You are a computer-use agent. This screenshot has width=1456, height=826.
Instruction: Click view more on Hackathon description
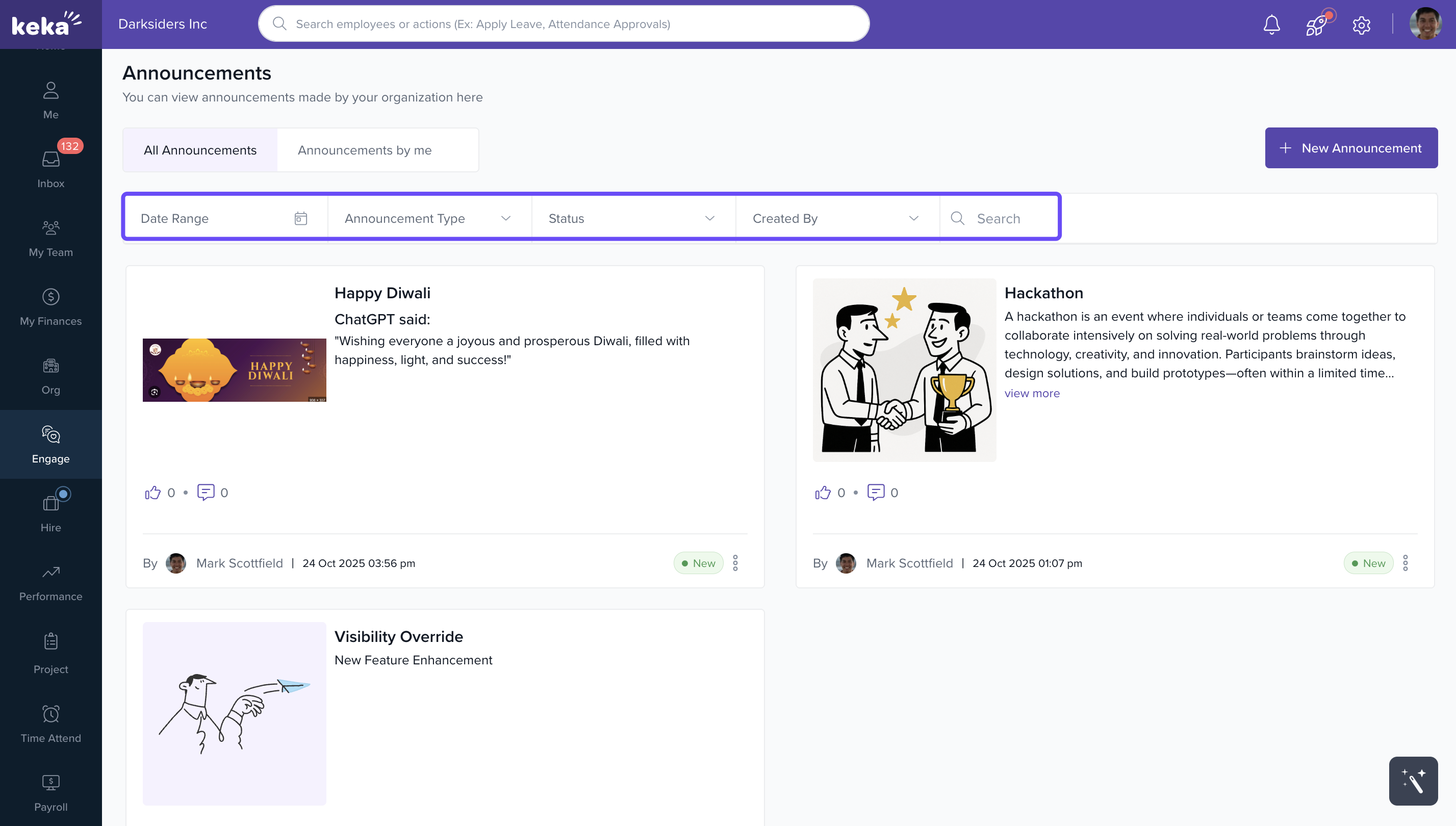pos(1032,393)
